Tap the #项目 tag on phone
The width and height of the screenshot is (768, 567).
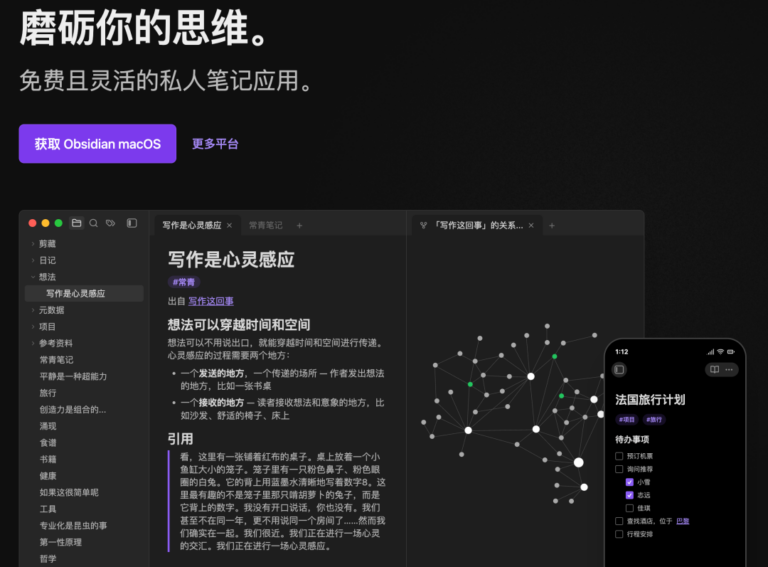coord(626,420)
